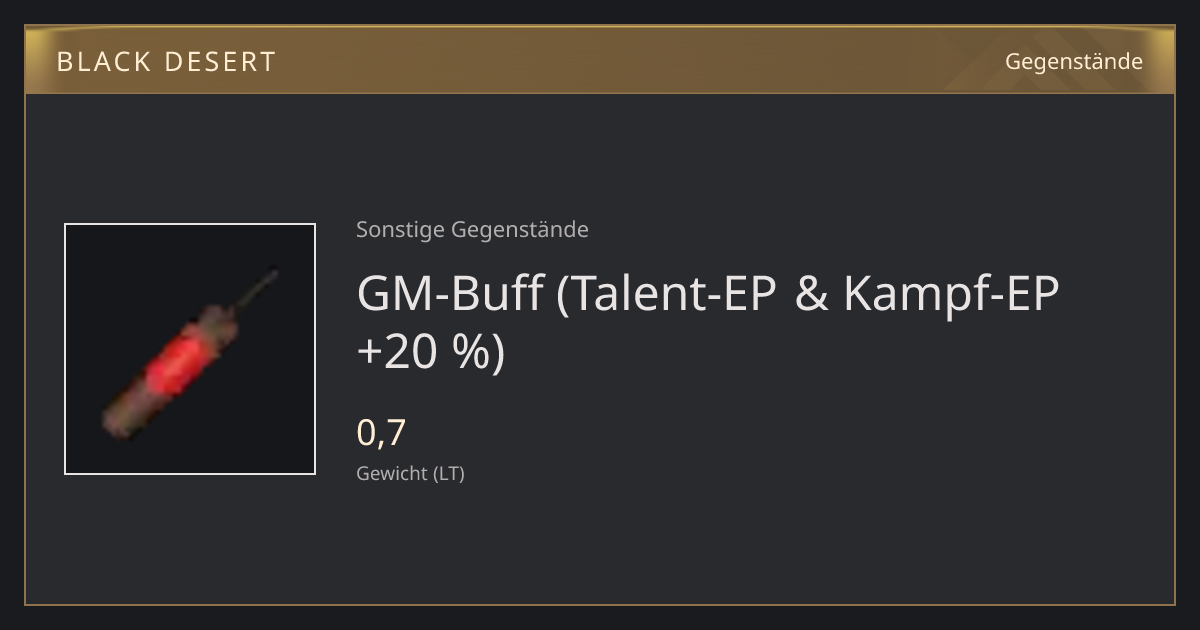Click the fuse tip of the firecracker icon

point(270,275)
